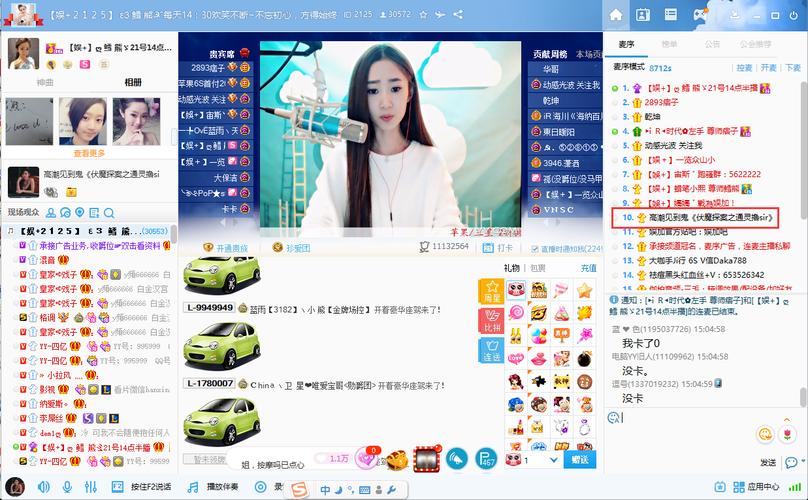Click the flower icon above send button
Image resolution: width=808 pixels, height=500 pixels.
click(787, 435)
